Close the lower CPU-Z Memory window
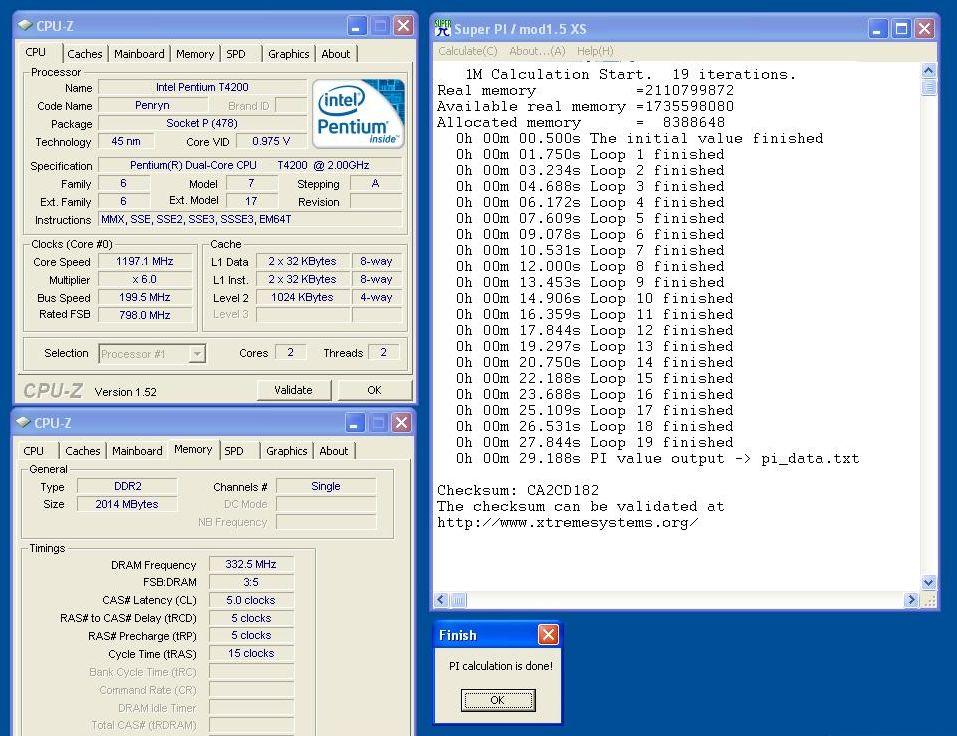This screenshot has width=957, height=736. 401,422
